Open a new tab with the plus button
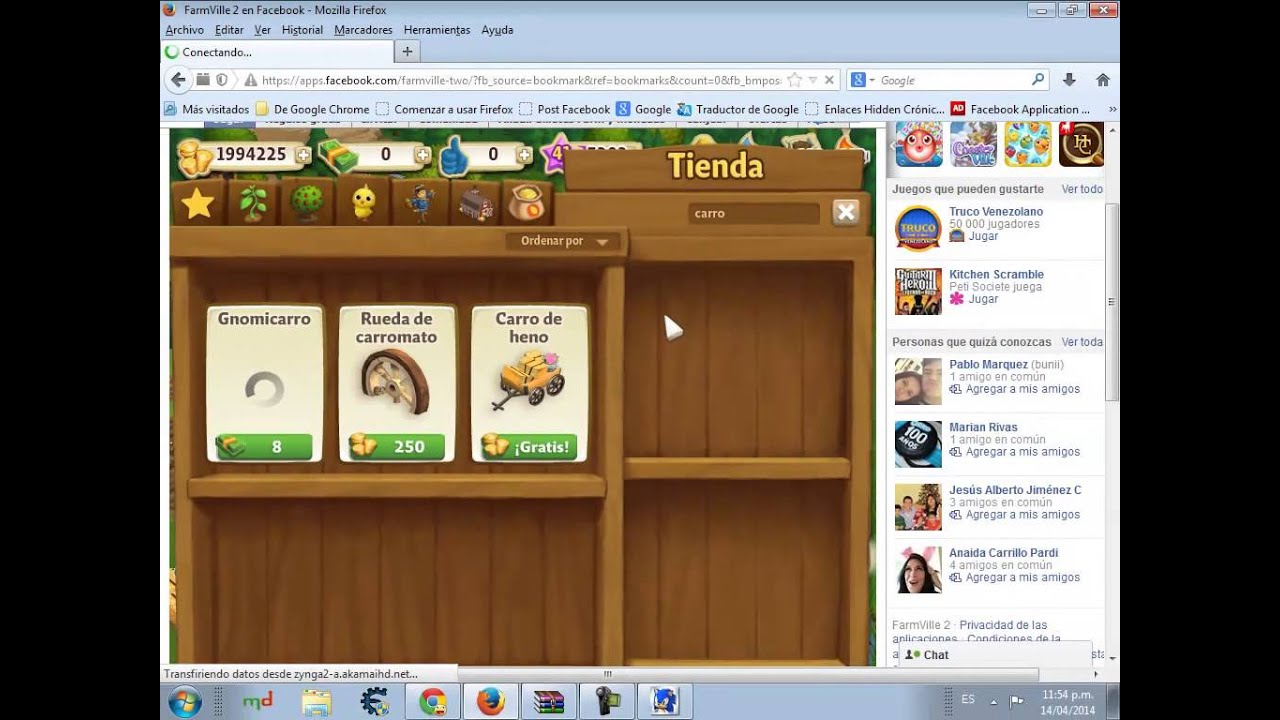Viewport: 1280px width, 720px height. 407,52
